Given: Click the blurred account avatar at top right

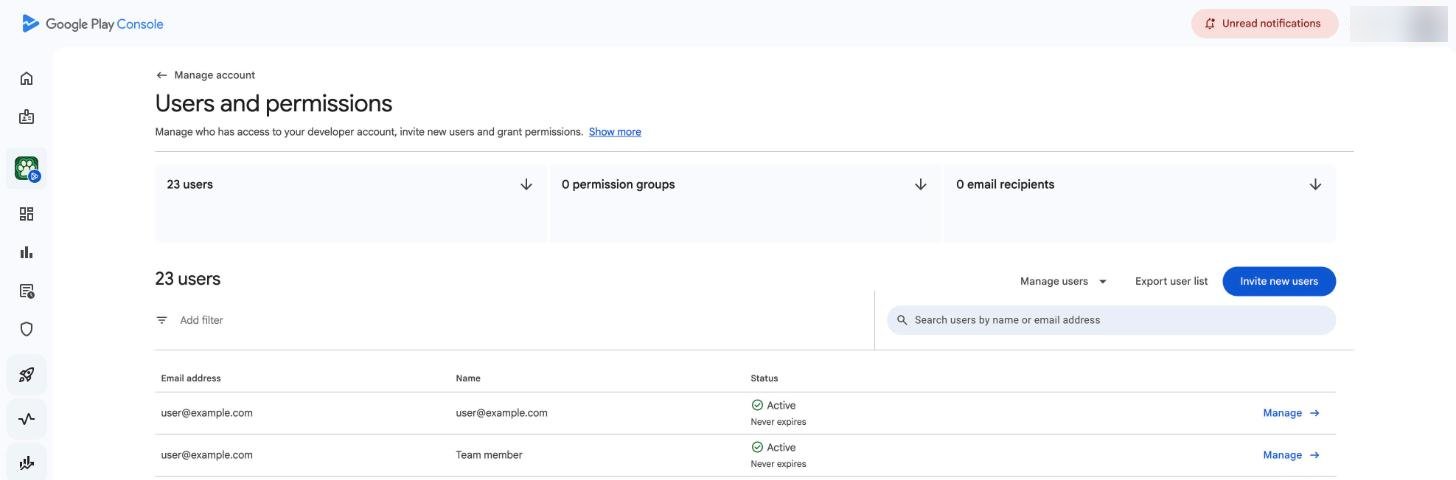Looking at the screenshot, I should coord(1398,23).
